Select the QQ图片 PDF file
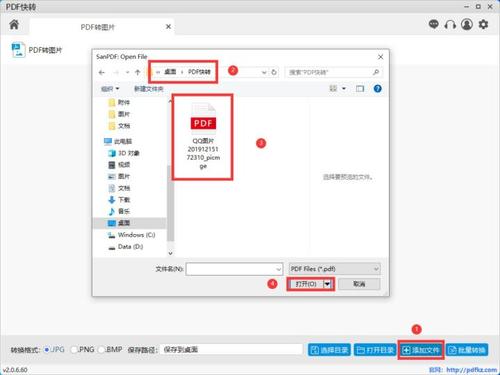Image resolution: width=500 pixels, height=375 pixels. 203,137
